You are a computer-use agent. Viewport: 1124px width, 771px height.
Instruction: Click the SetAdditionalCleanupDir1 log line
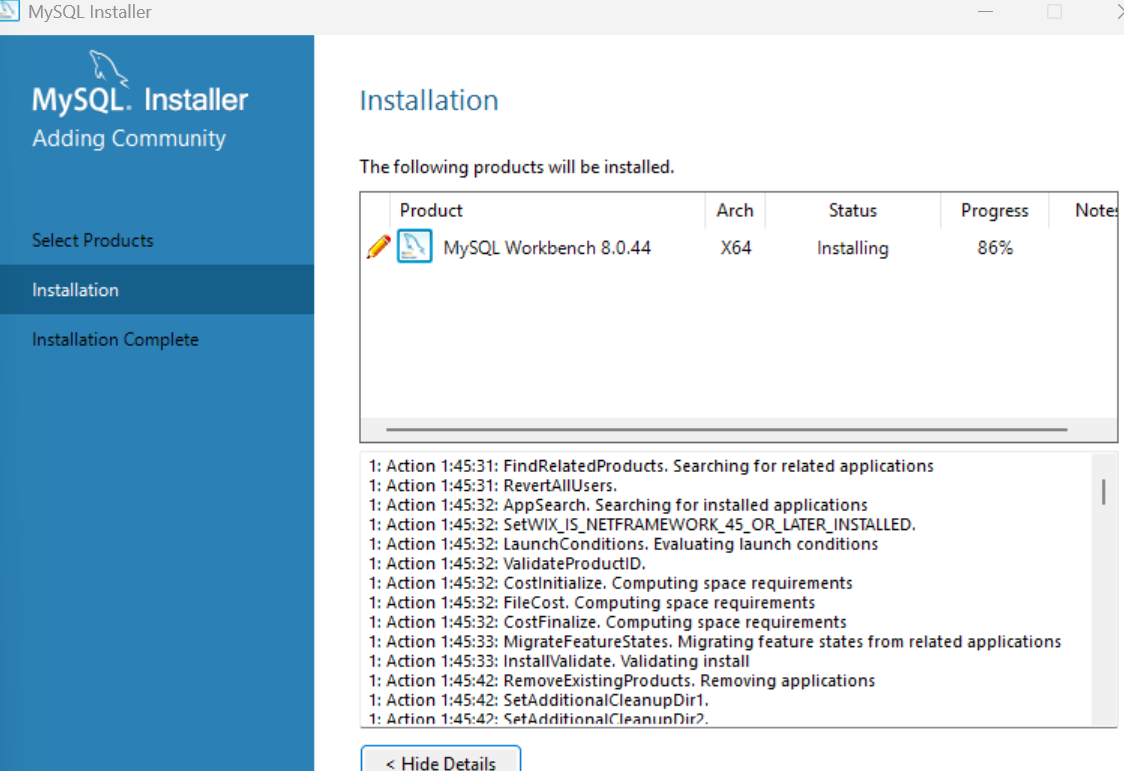pos(538,700)
